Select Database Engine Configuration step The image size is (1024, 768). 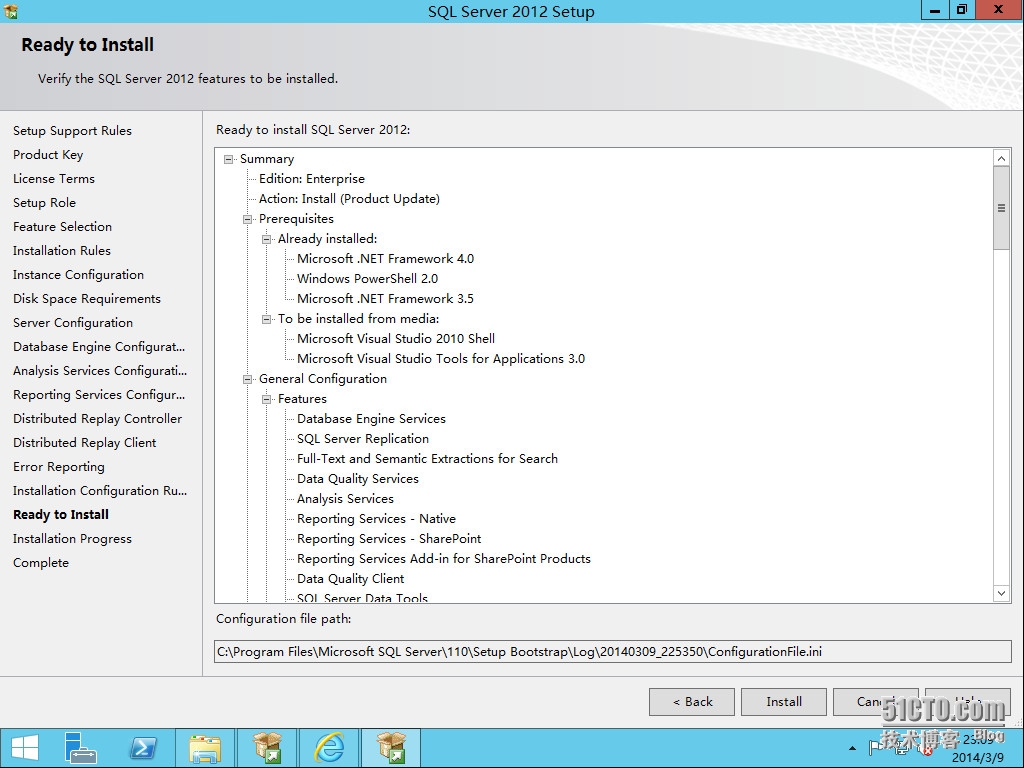coord(99,347)
